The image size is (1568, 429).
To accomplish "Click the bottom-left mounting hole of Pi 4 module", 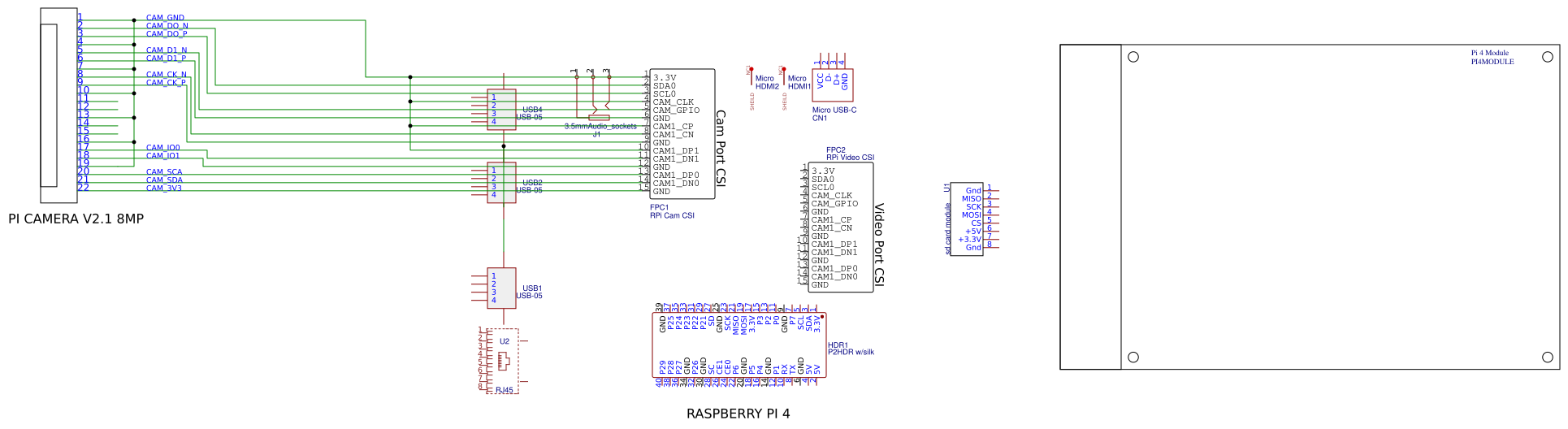I will pos(1133,357).
